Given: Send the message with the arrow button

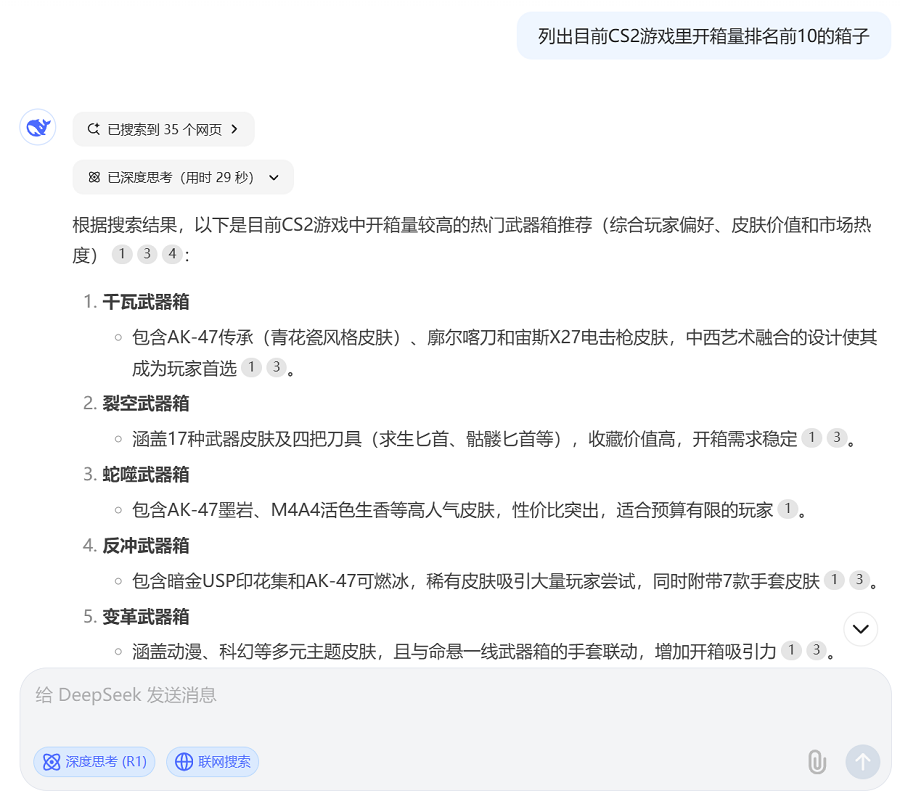Looking at the screenshot, I should pos(862,762).
